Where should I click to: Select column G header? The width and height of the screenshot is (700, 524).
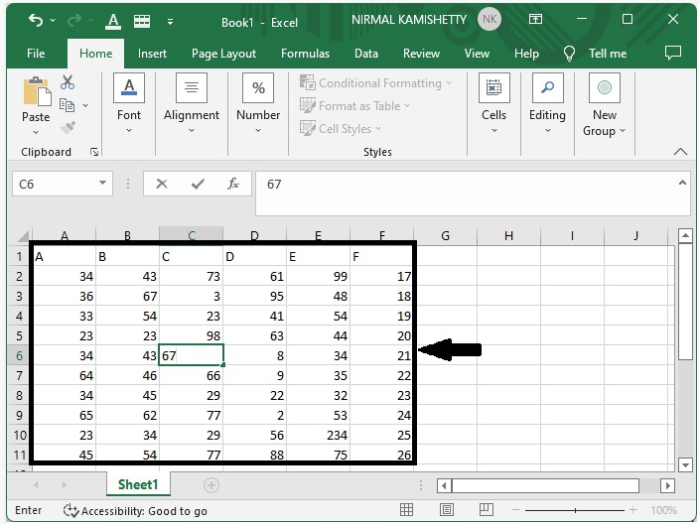445,235
